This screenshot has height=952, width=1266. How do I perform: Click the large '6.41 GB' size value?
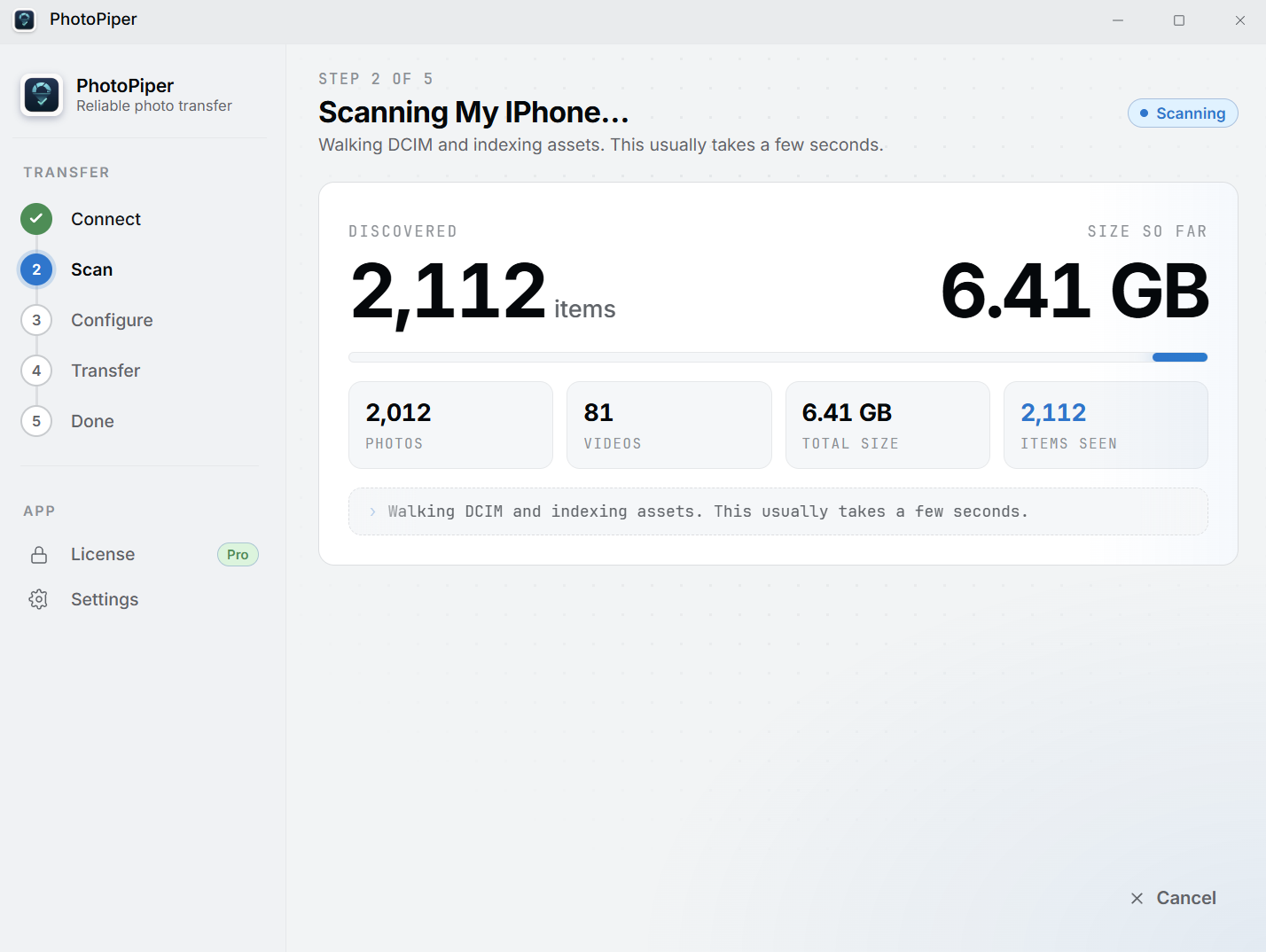pyautogui.click(x=1075, y=291)
